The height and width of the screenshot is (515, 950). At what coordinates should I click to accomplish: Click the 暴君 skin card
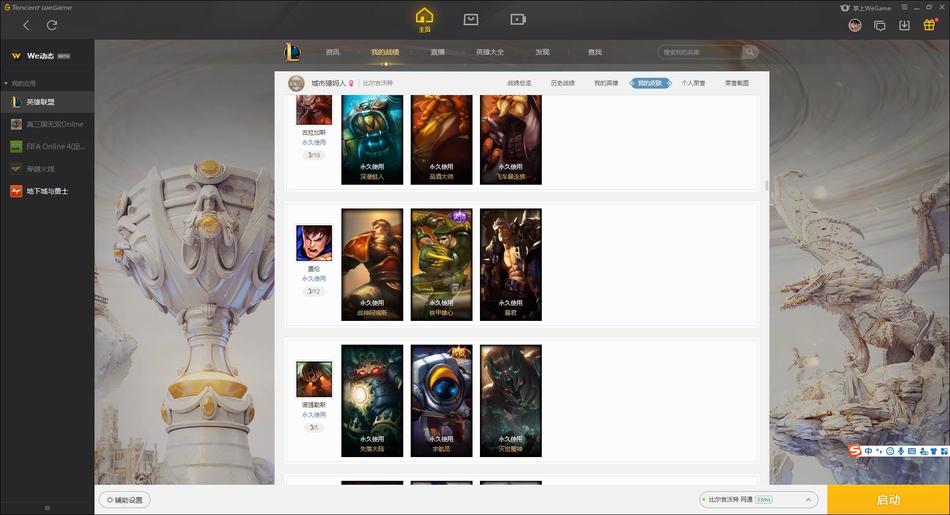[x=511, y=265]
